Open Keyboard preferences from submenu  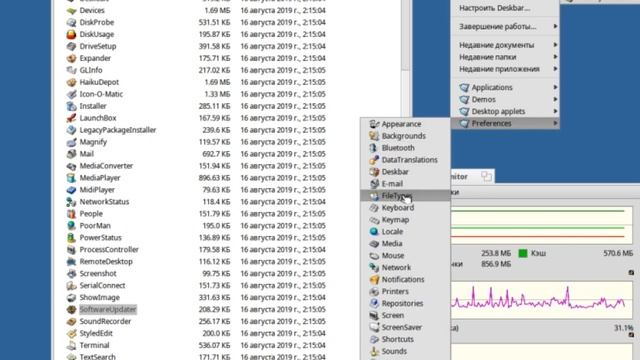tap(405, 208)
